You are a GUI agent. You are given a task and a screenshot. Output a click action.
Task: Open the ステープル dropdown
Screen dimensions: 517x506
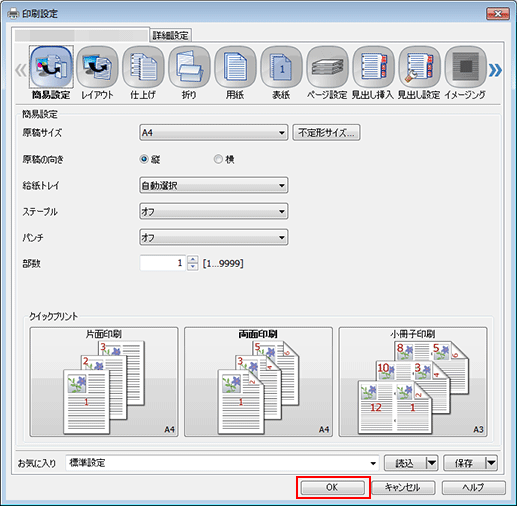214,211
